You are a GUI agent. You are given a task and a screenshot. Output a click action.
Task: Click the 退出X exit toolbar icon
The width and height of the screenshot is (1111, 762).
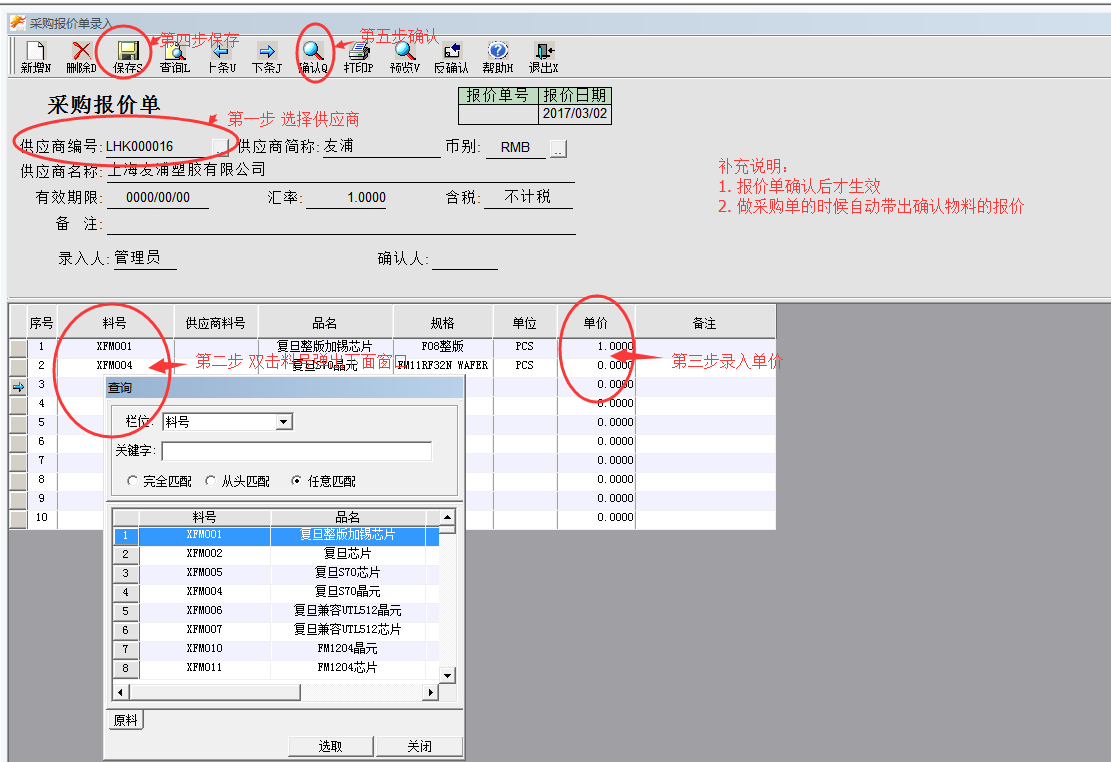543,57
